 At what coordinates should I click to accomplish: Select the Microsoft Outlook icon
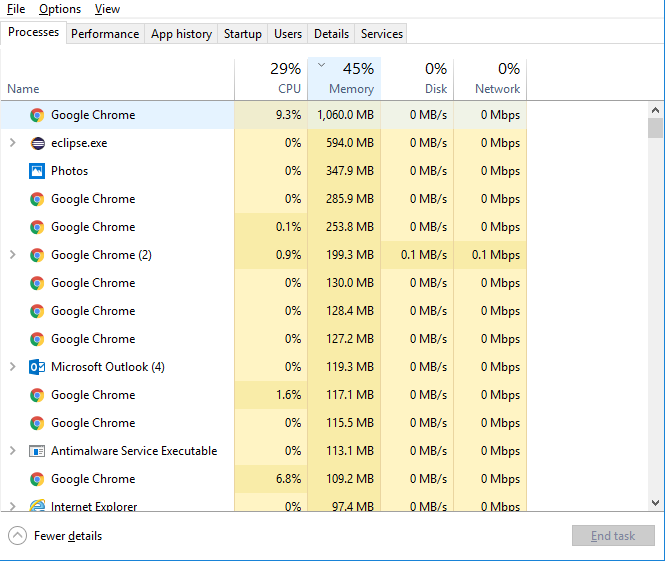[x=37, y=367]
